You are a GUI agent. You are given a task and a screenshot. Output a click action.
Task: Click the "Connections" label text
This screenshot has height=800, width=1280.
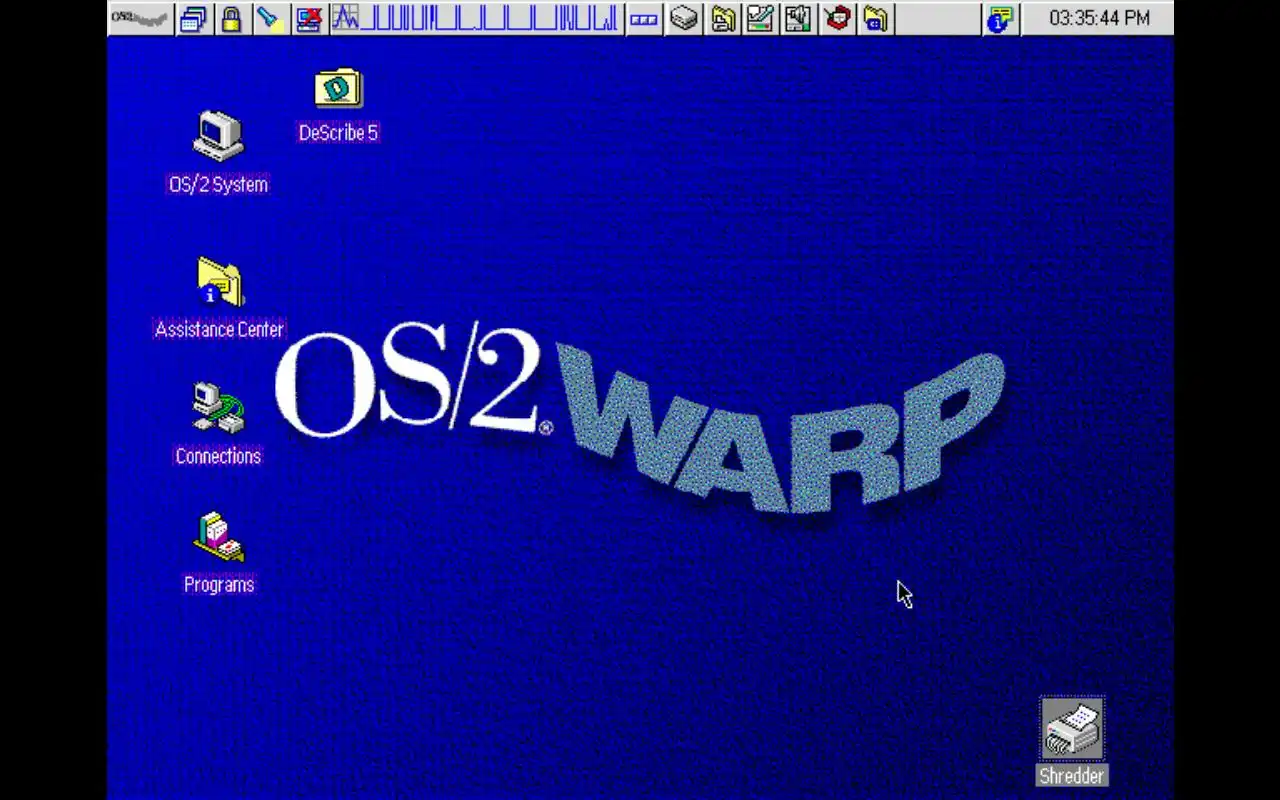(218, 456)
